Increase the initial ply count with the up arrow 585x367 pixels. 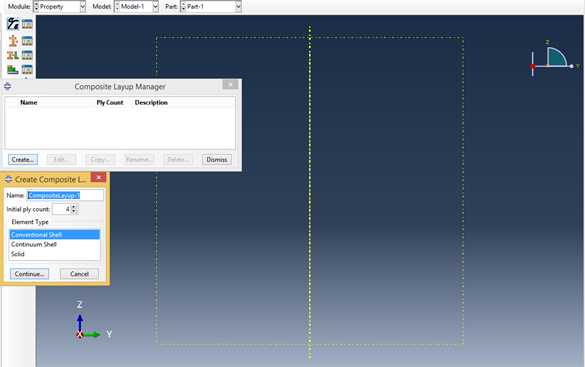click(74, 207)
